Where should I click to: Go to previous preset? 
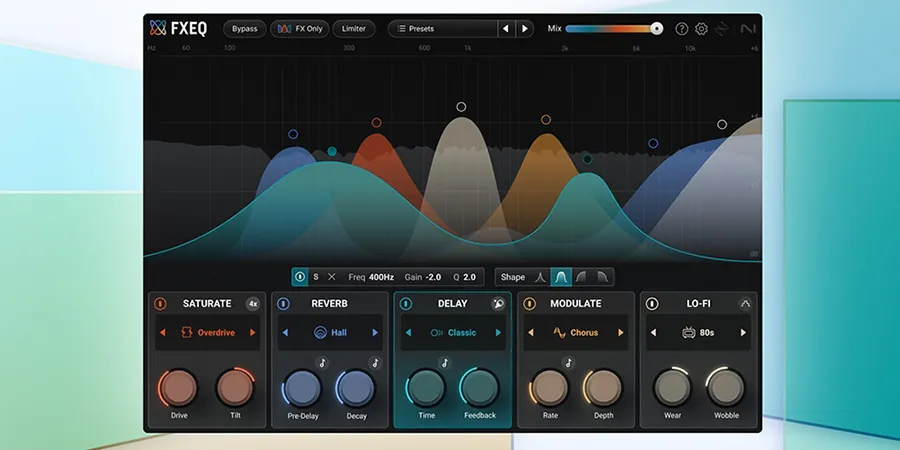tap(506, 29)
